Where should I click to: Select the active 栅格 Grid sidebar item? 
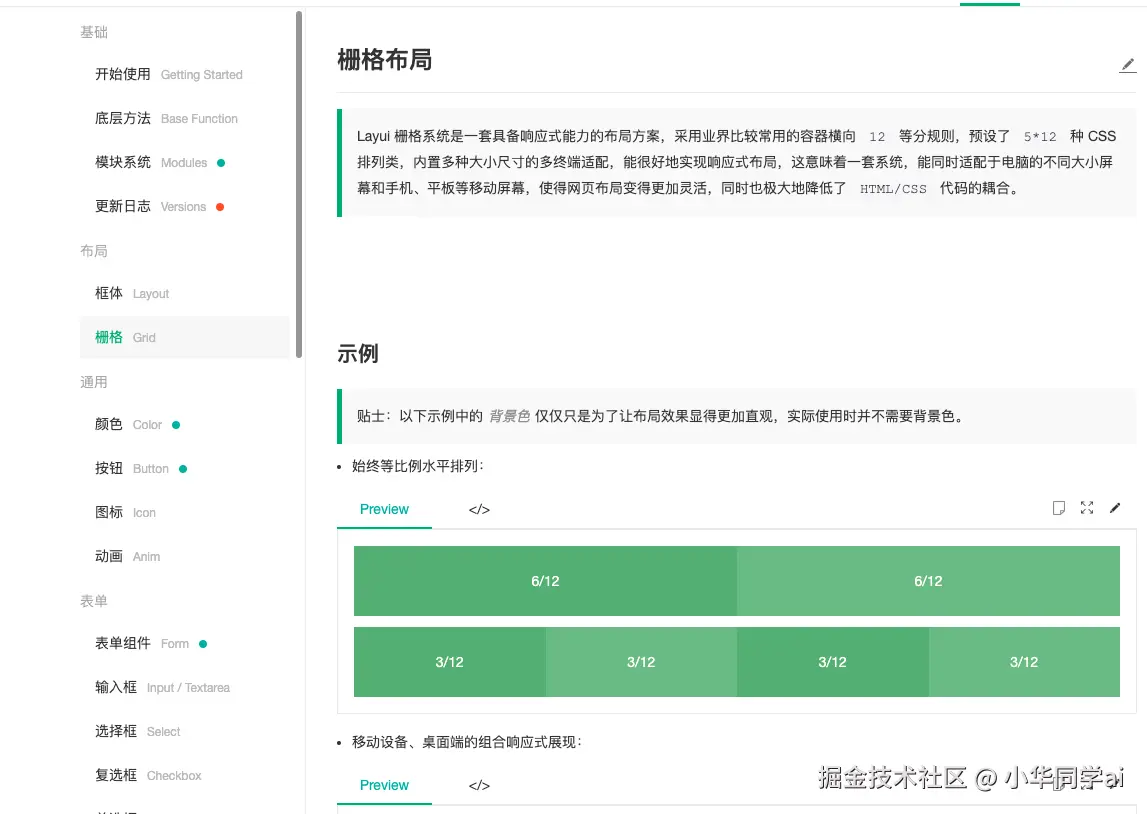click(184, 337)
